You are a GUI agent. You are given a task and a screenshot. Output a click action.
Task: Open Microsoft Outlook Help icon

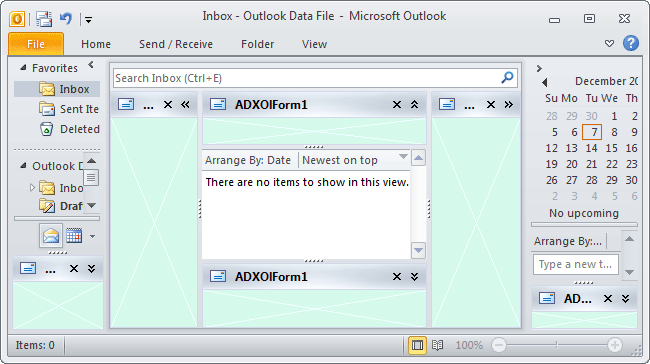631,43
